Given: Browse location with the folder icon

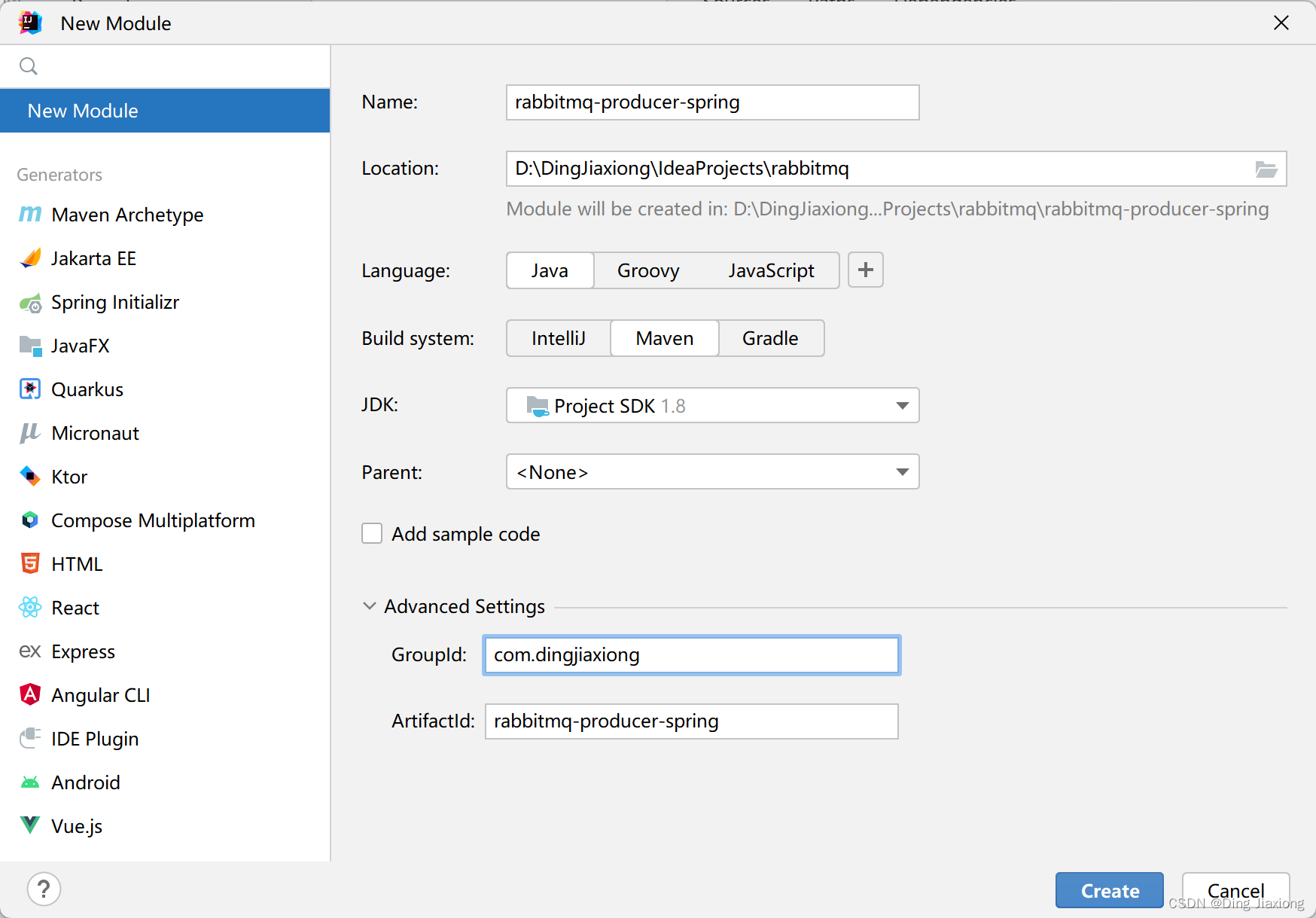Looking at the screenshot, I should click(x=1266, y=169).
